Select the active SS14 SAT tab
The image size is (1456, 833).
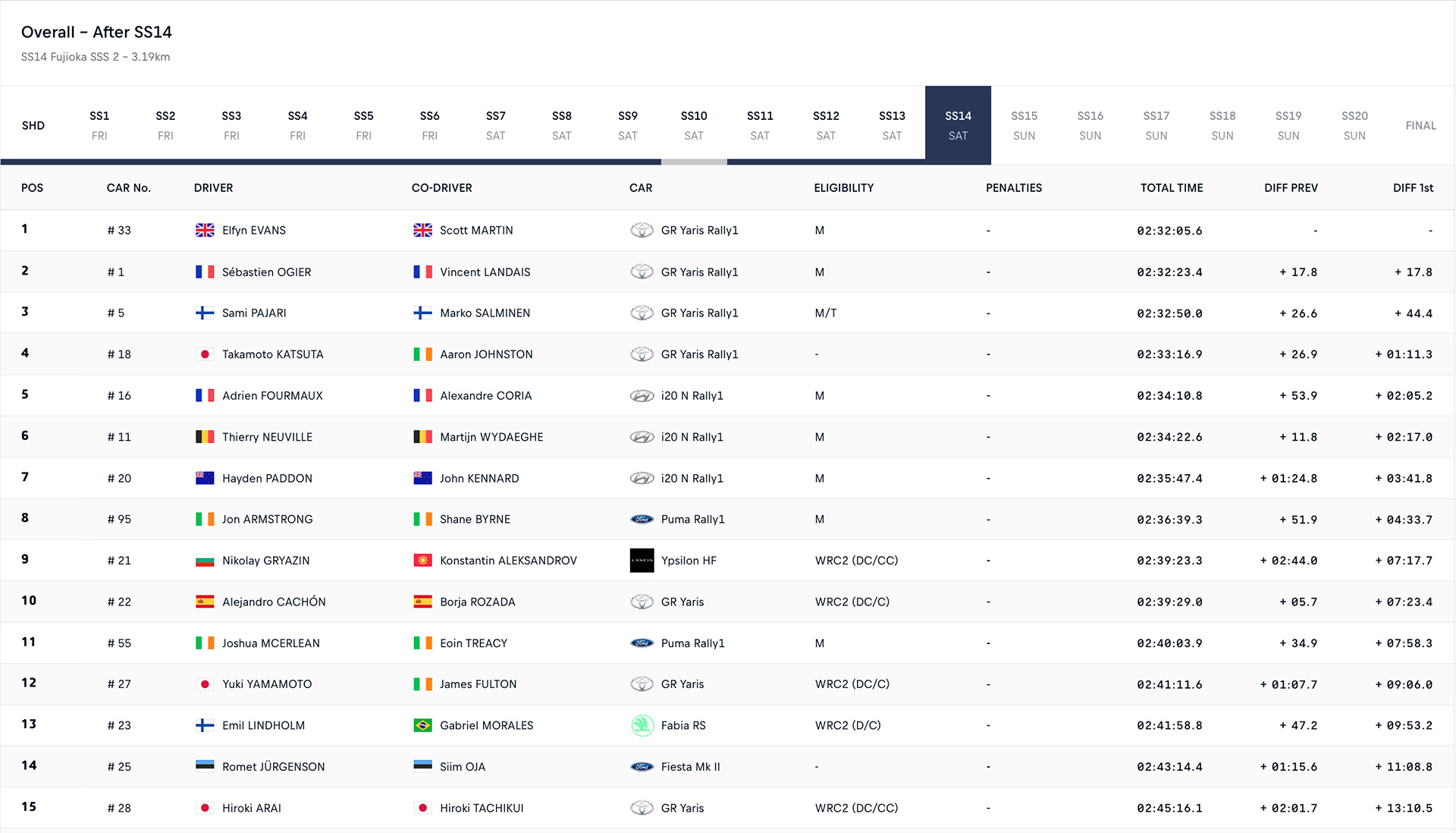coord(958,125)
